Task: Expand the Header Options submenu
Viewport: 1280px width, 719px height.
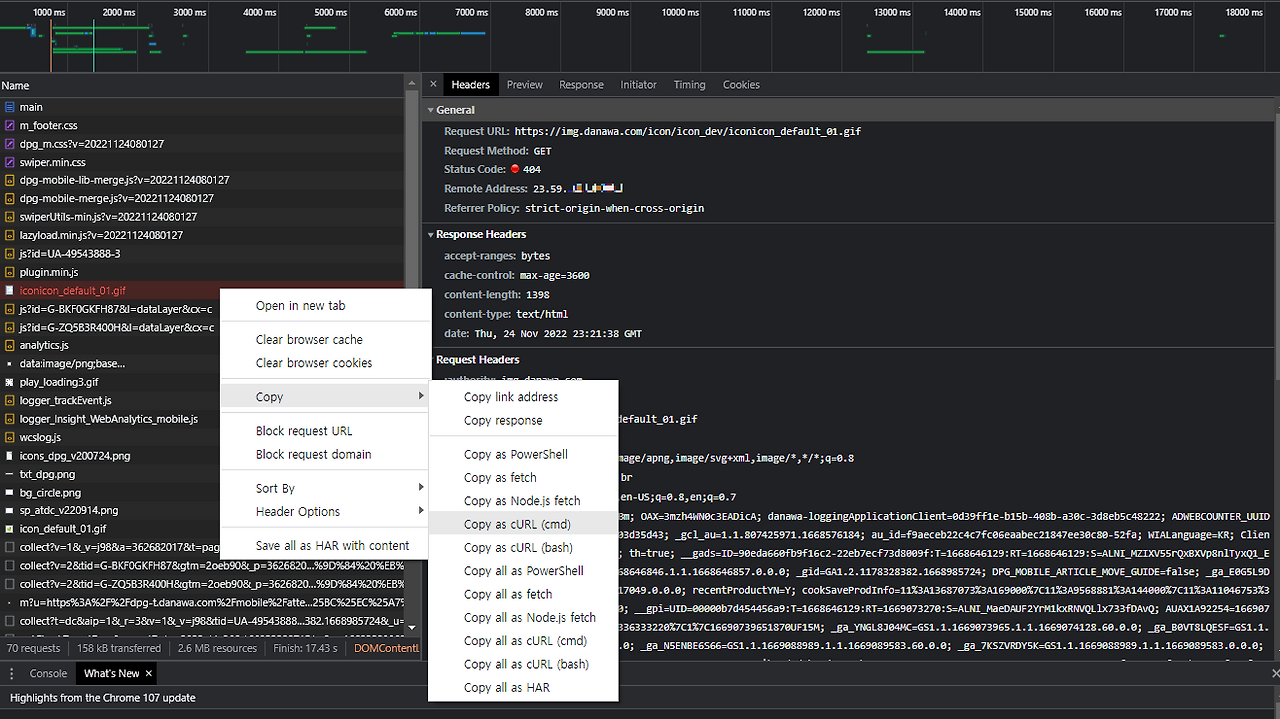Action: (325, 511)
